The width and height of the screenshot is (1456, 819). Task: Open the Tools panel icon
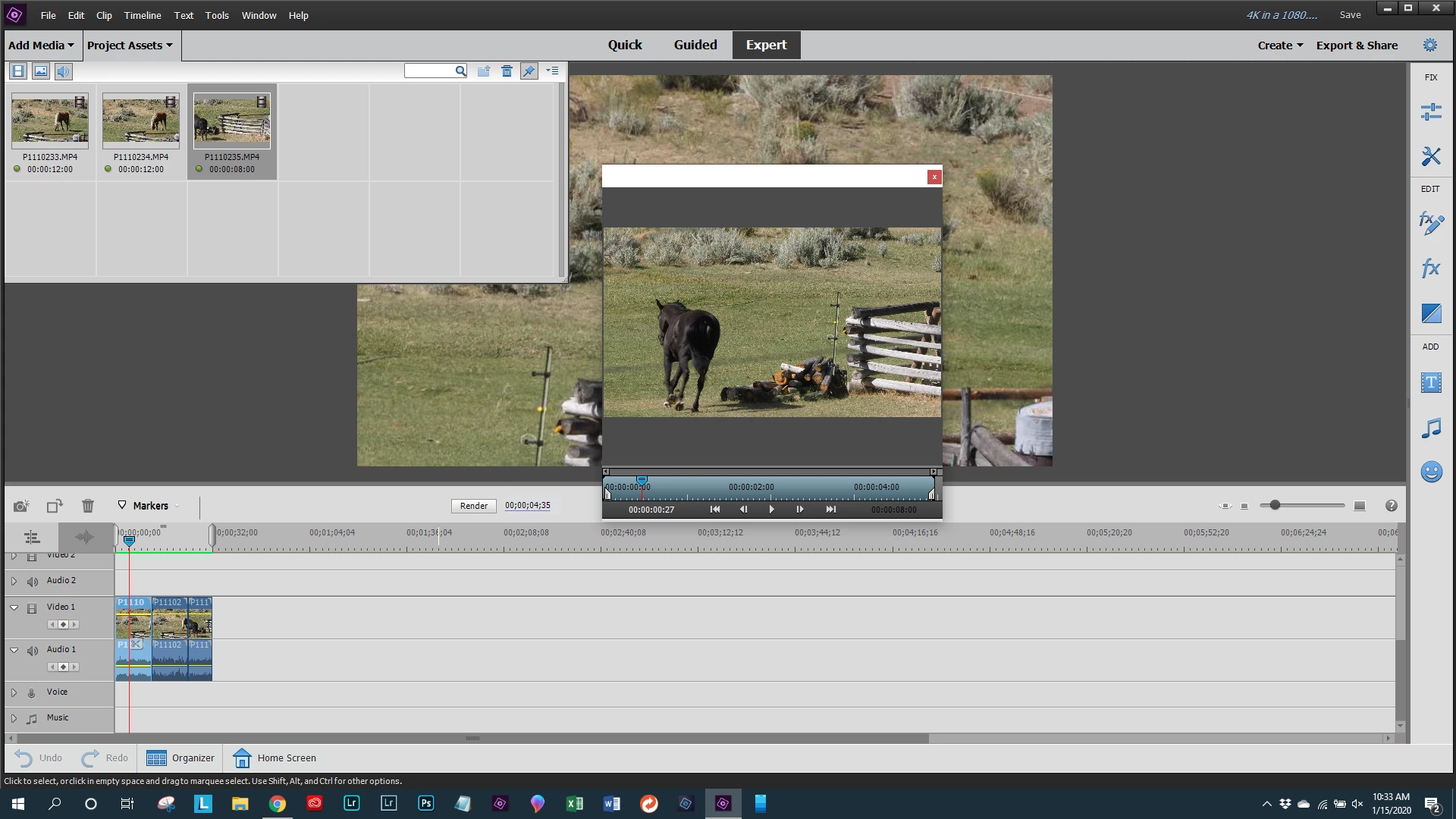1430,156
